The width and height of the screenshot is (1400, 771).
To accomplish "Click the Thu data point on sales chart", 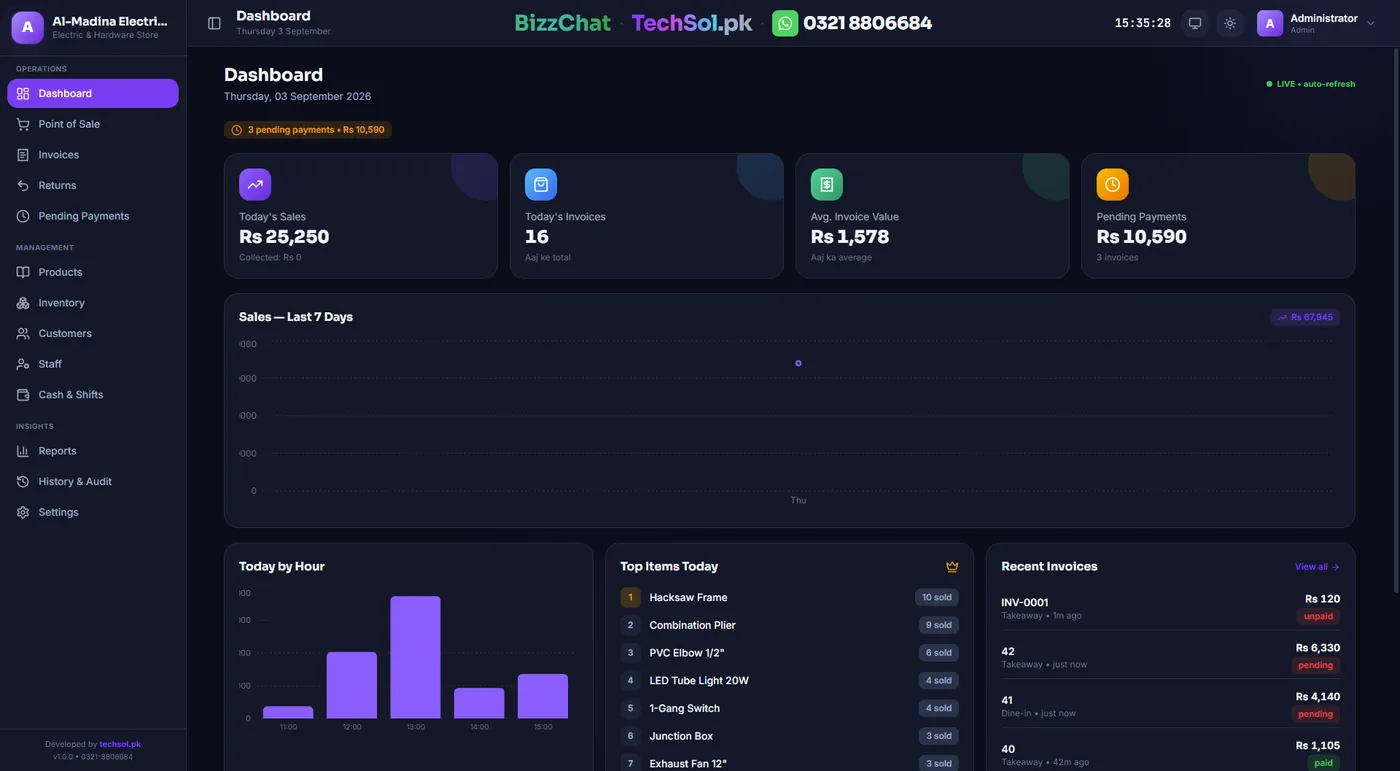I will click(x=798, y=363).
